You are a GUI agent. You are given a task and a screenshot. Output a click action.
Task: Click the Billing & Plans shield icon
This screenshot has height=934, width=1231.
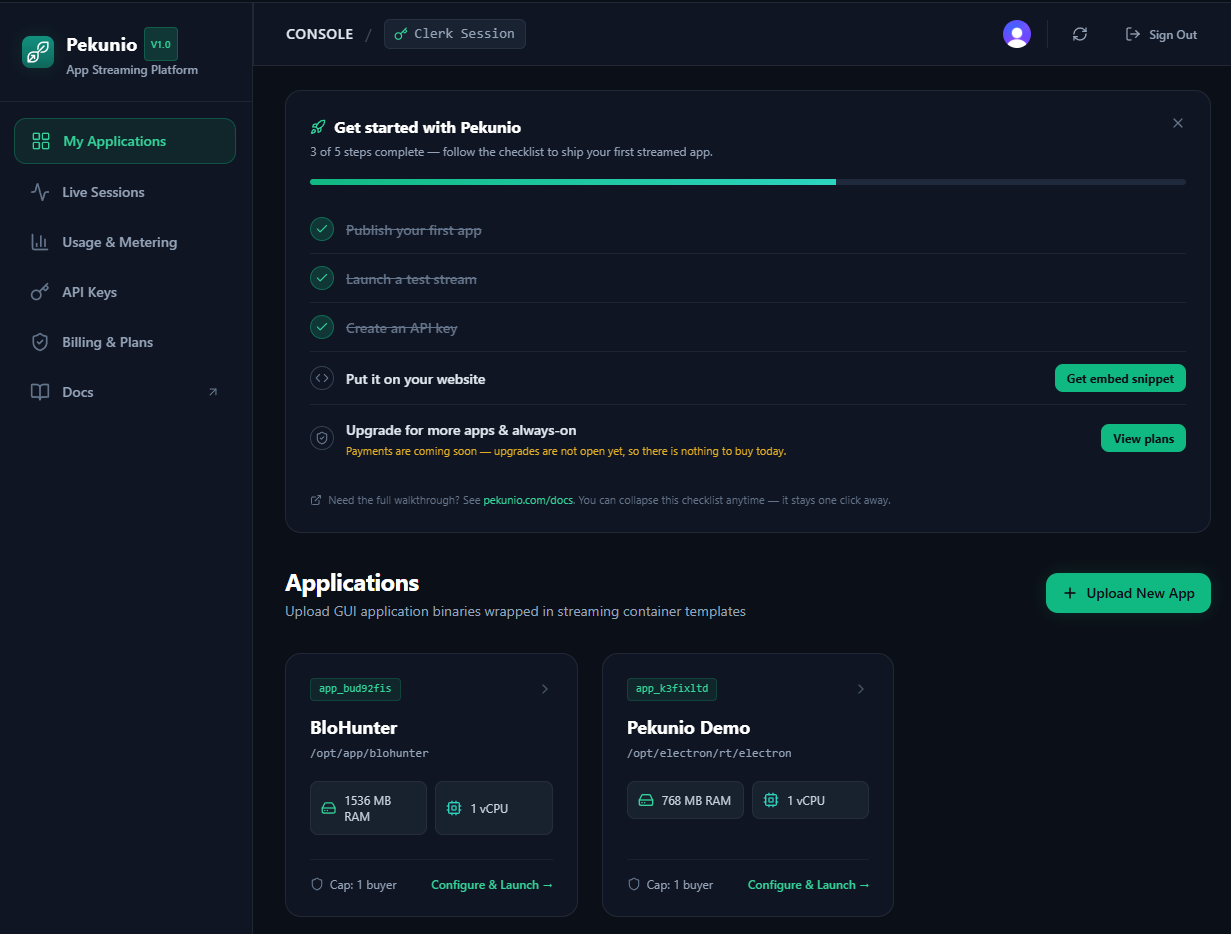tap(40, 342)
